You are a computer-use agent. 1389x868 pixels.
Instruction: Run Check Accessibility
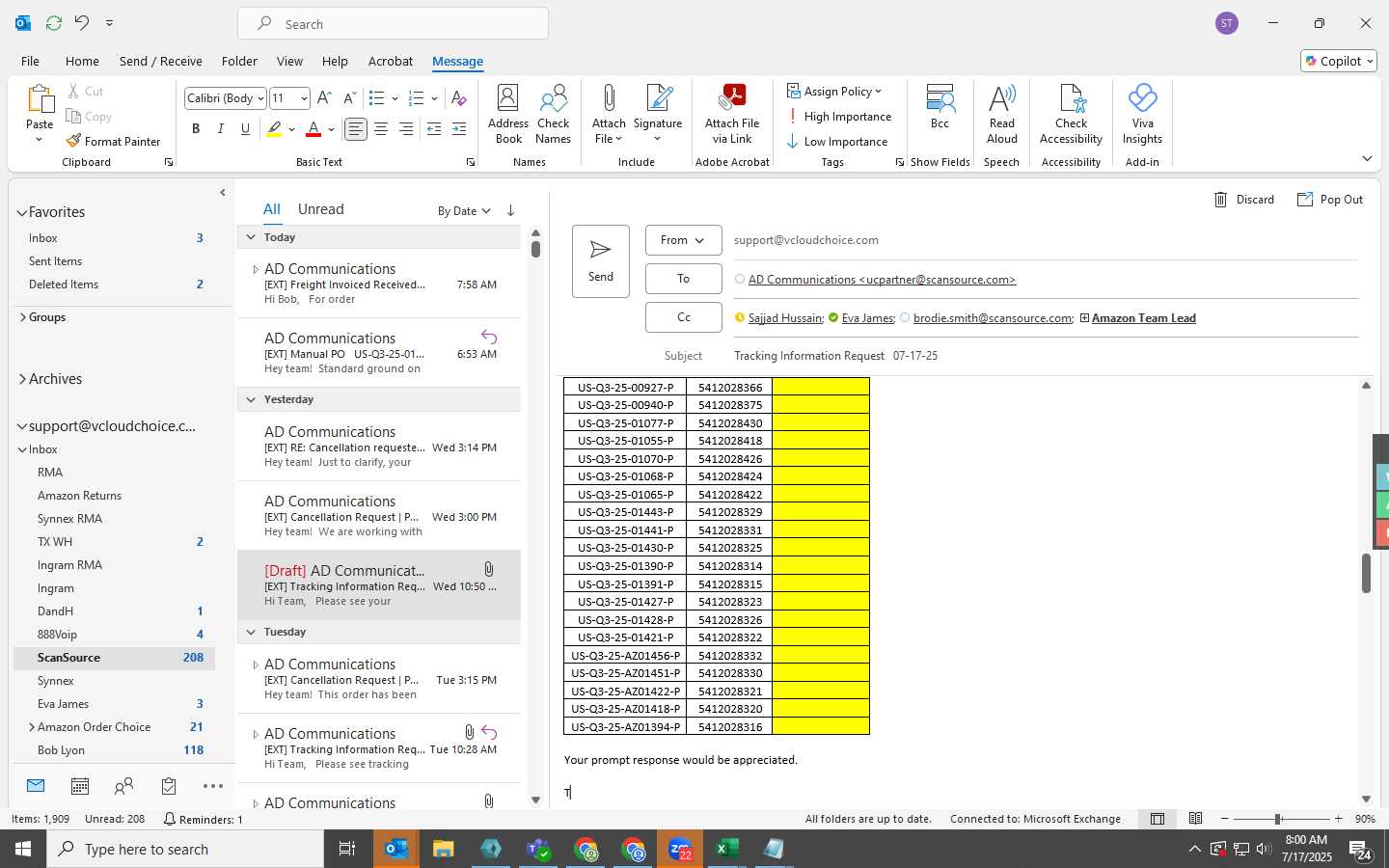pos(1071,114)
